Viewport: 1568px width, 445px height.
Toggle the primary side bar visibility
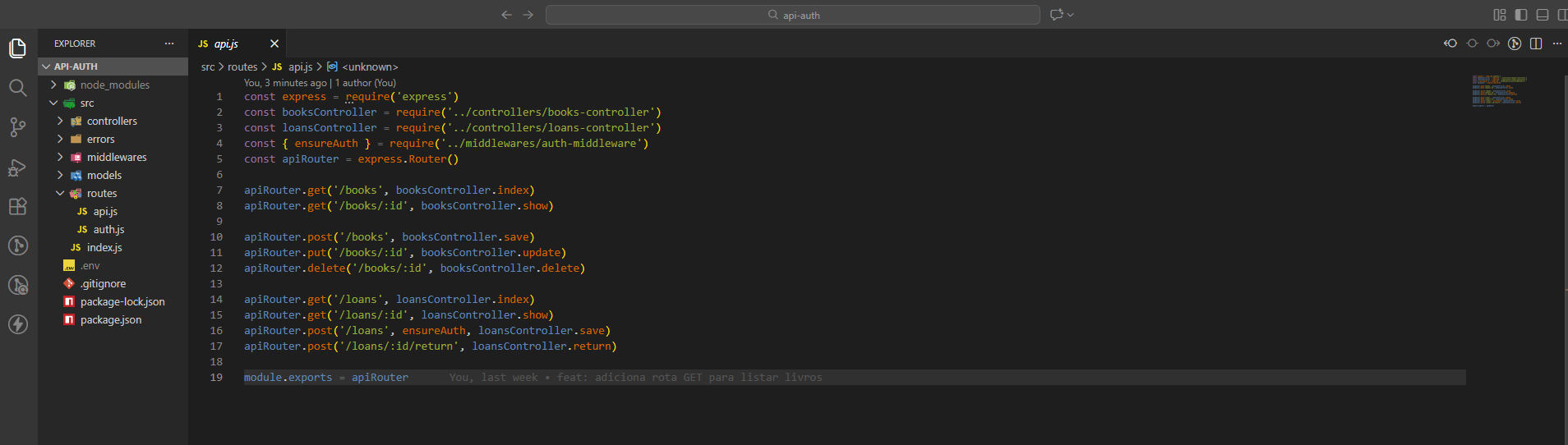pyautogui.click(x=1521, y=15)
